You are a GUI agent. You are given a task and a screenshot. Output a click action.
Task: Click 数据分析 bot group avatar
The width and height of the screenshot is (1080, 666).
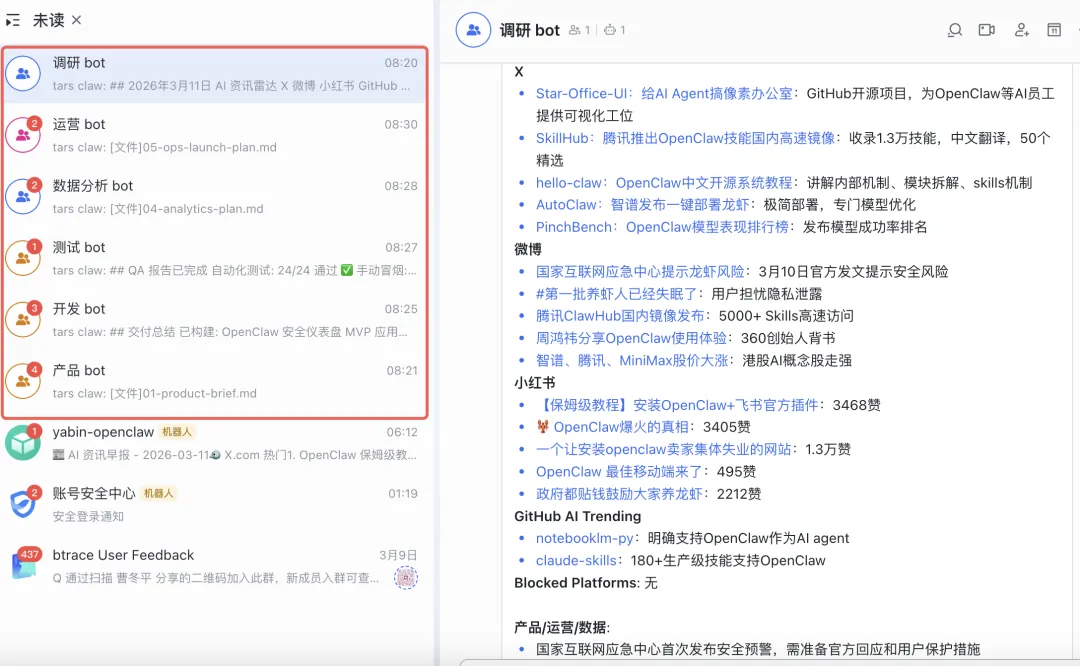pos(23,196)
